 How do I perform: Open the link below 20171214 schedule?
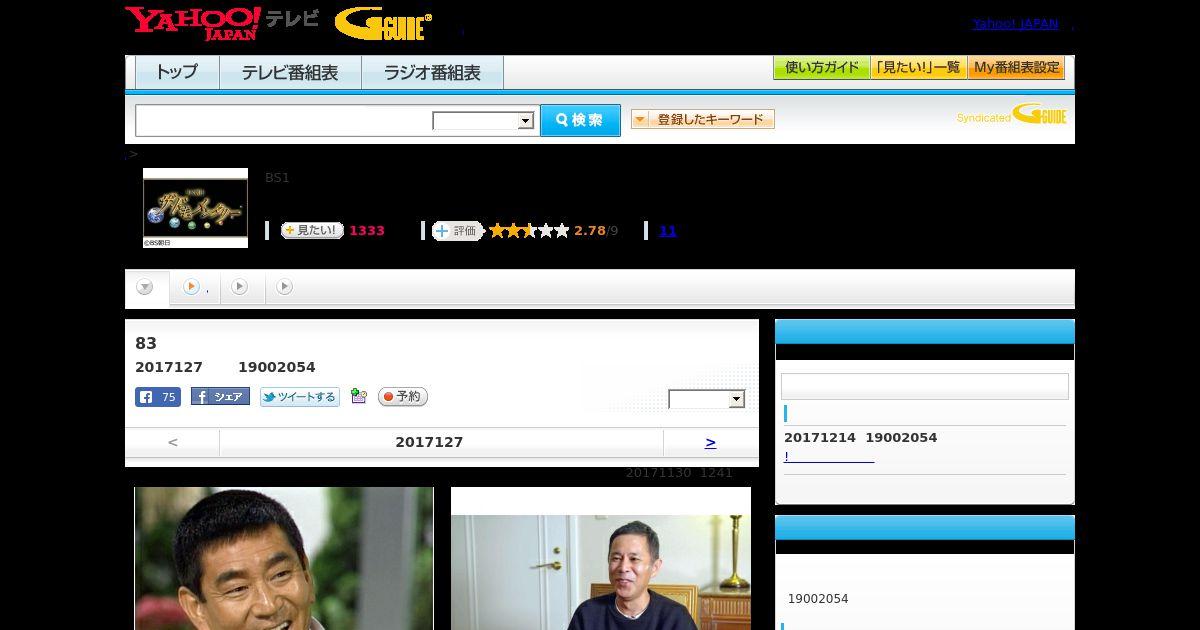(x=829, y=457)
